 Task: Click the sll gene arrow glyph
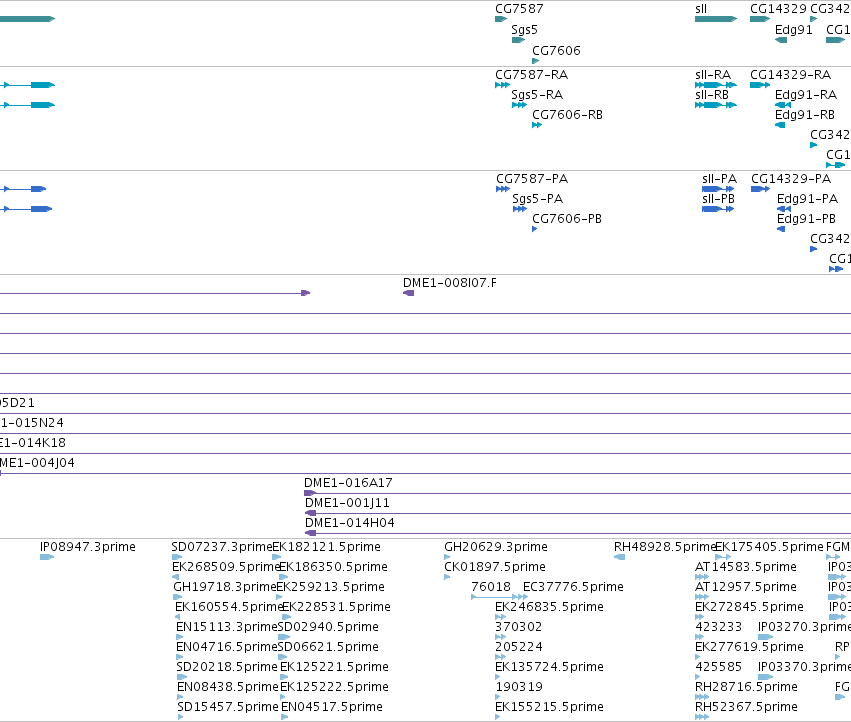pyautogui.click(x=716, y=19)
